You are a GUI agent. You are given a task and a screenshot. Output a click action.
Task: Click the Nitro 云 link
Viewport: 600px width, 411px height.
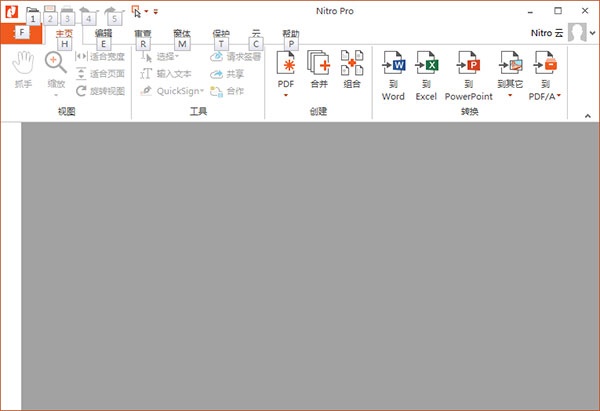tap(547, 33)
